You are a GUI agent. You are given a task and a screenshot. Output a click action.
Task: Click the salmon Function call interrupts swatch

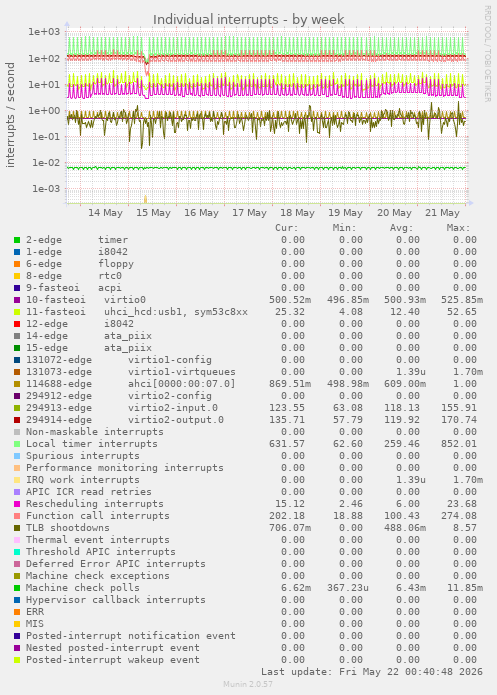tap(17, 516)
